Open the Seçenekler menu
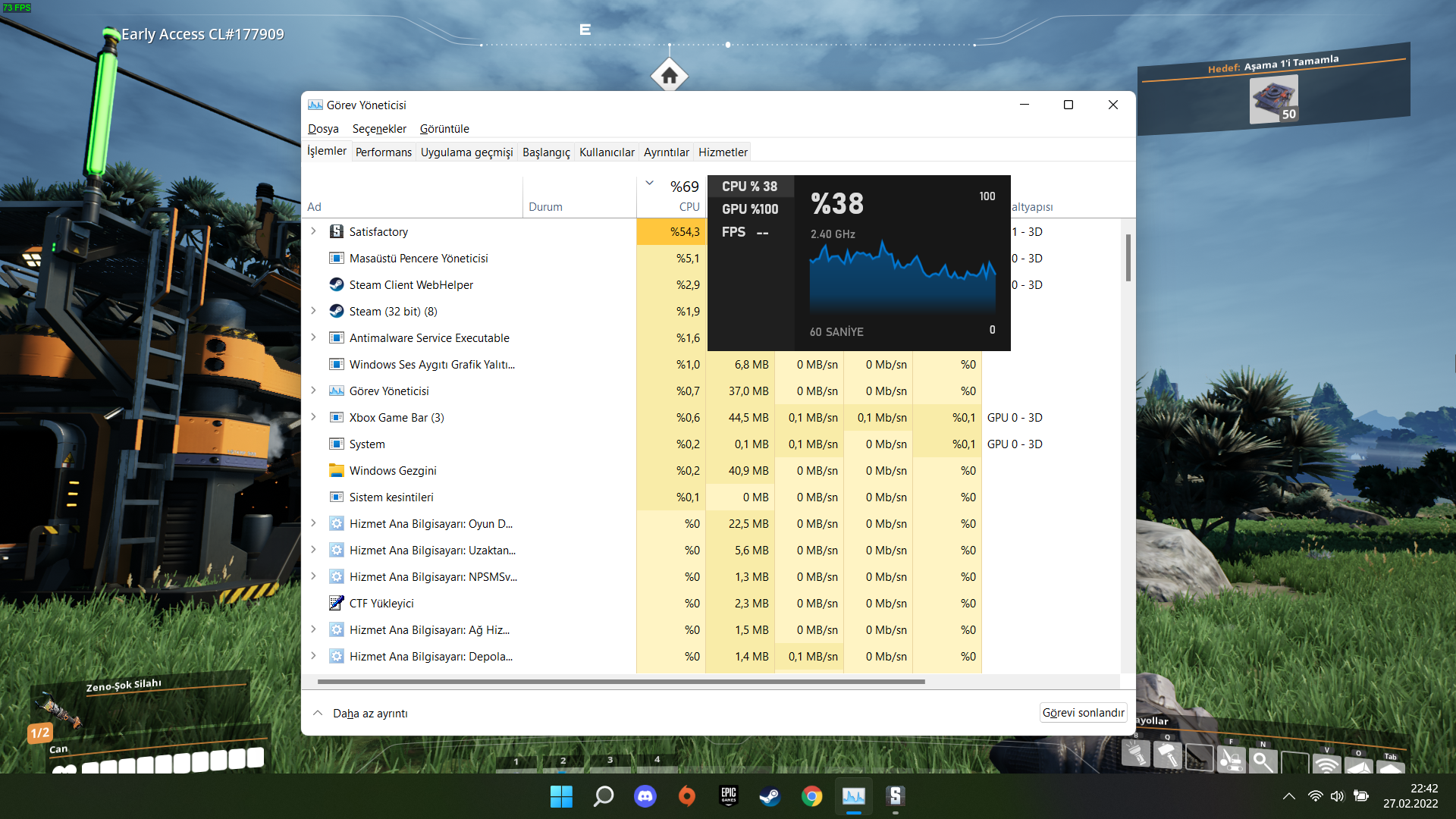 click(379, 129)
